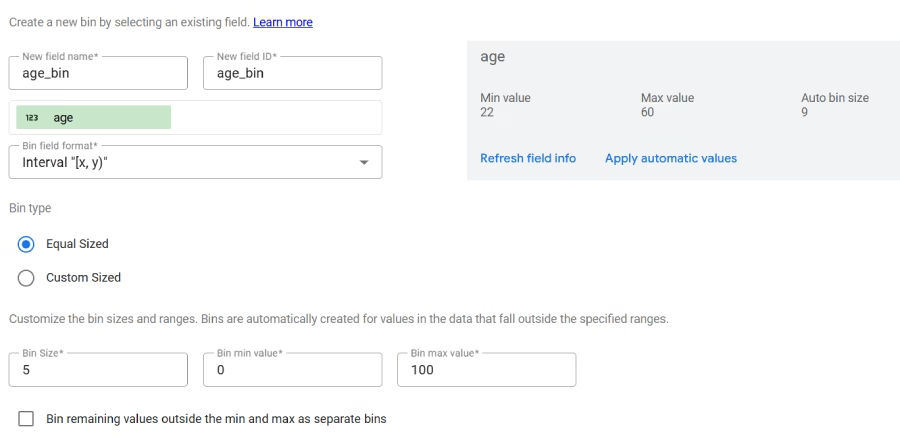
Task: Choose the Custom Sized radio button
Action: coord(26,278)
